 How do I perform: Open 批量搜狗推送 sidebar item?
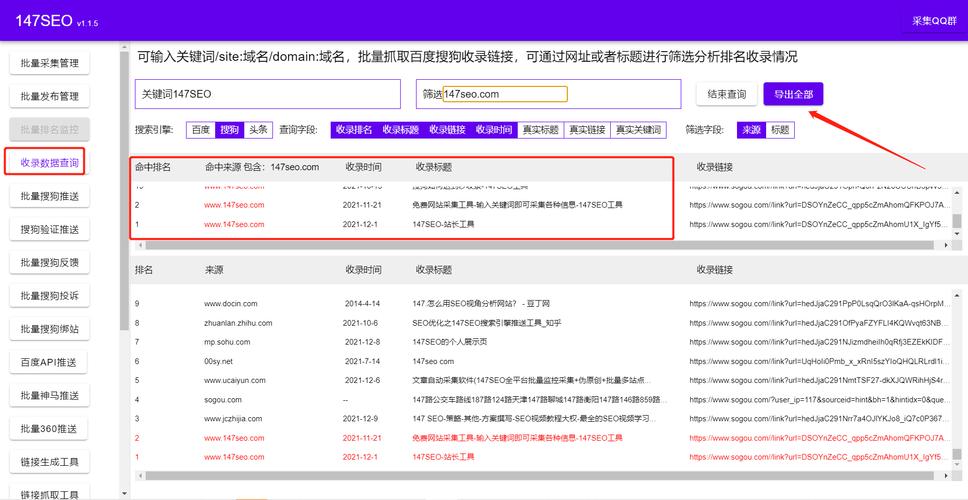click(x=49, y=196)
